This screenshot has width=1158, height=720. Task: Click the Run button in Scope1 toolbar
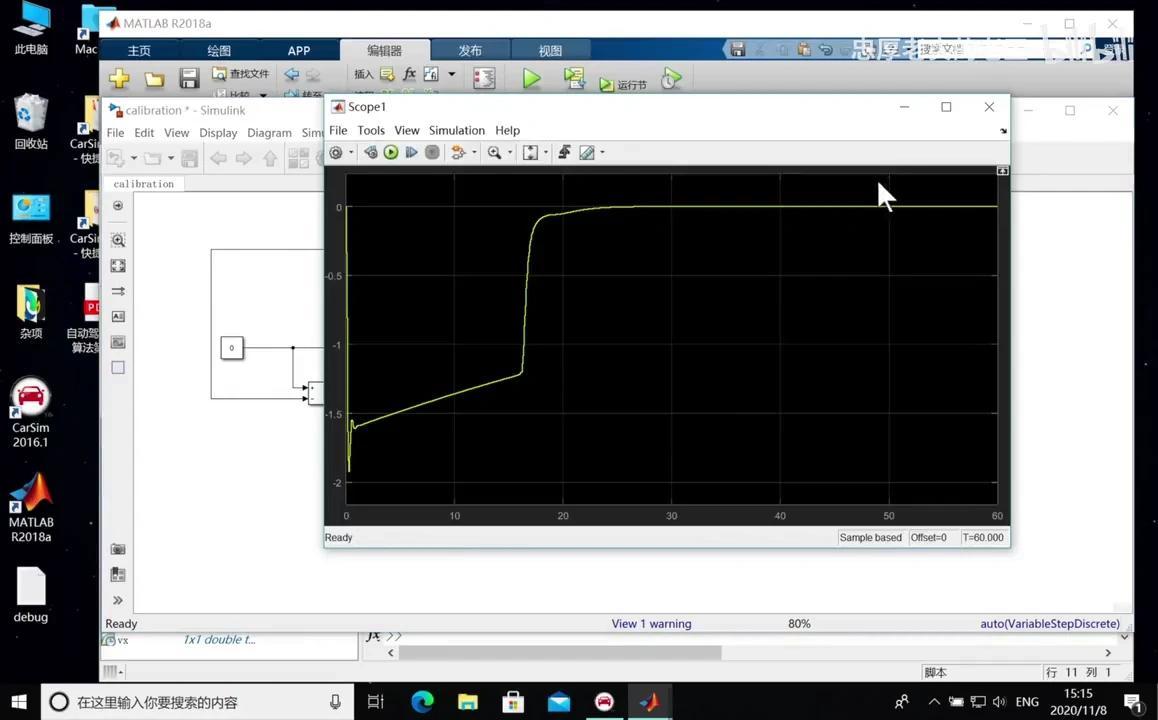[x=391, y=153]
